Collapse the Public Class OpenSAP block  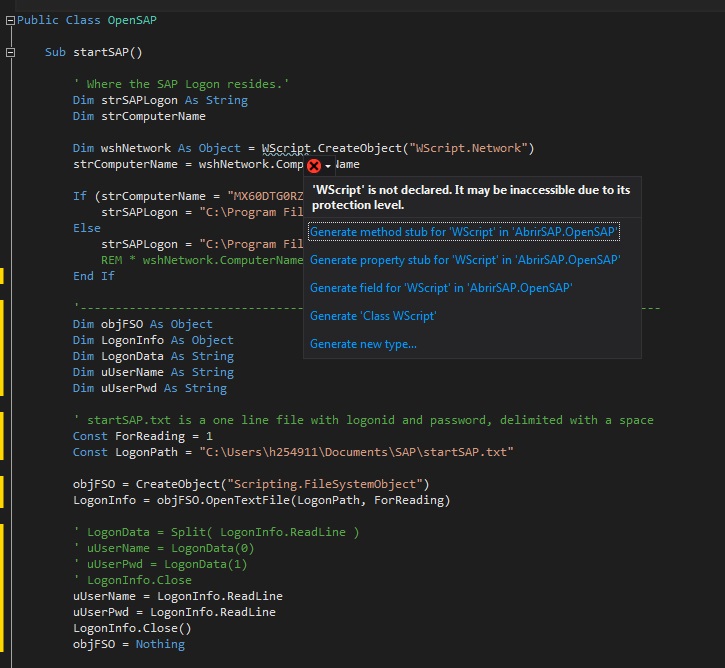click(x=10, y=20)
